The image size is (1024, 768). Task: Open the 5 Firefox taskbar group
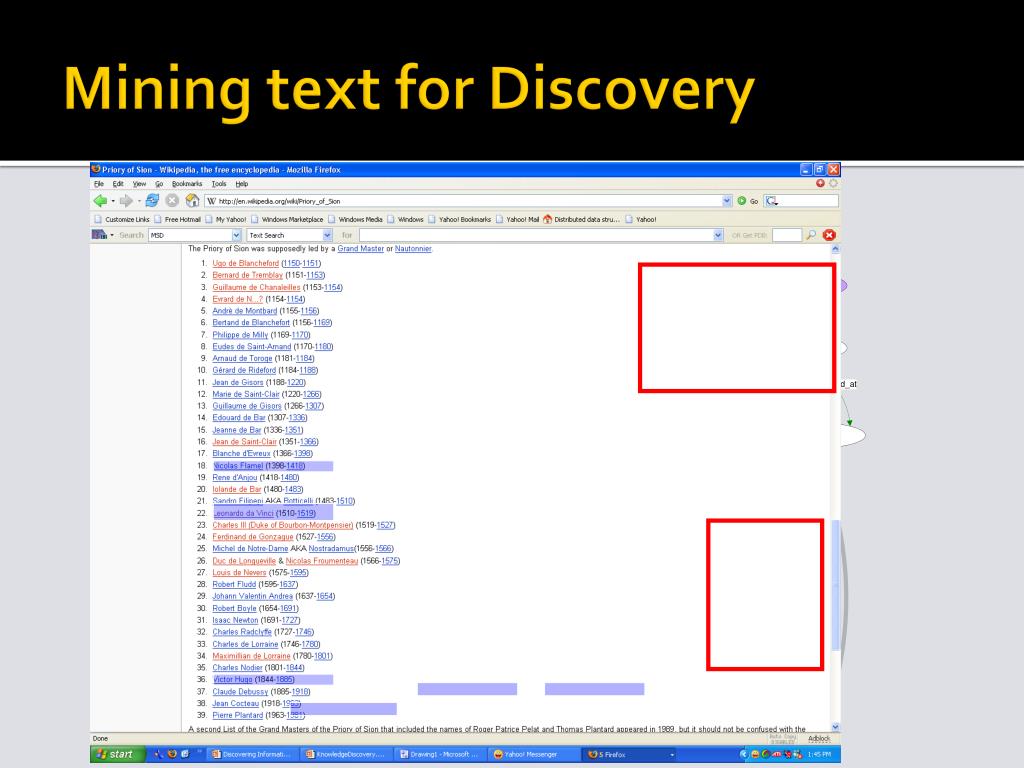(631, 754)
